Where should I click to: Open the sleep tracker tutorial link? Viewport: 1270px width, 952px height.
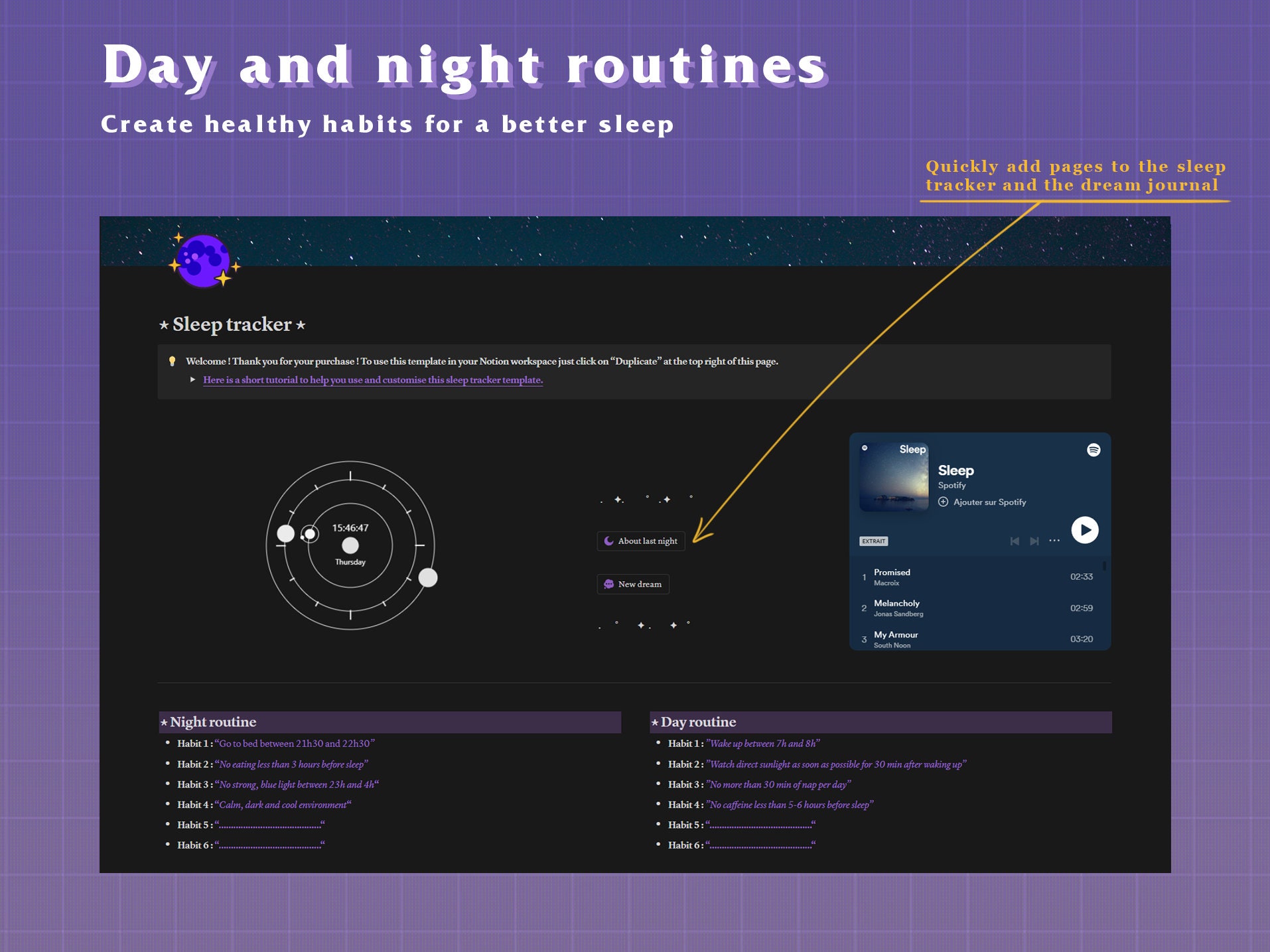tap(372, 381)
